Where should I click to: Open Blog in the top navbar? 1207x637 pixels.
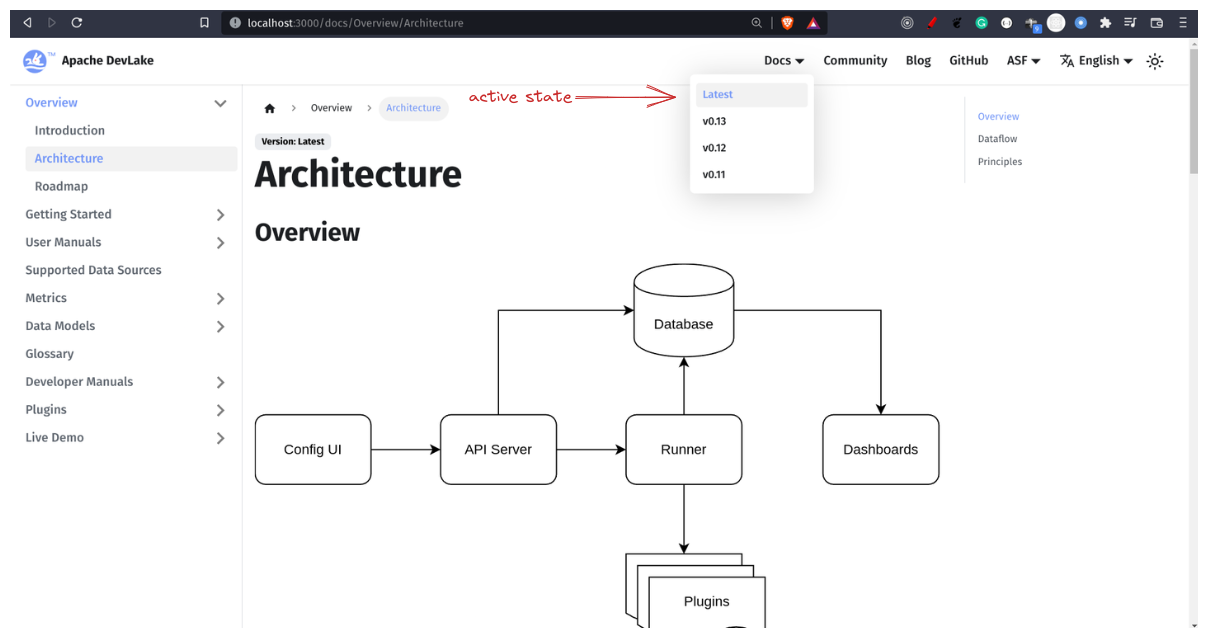click(x=918, y=61)
